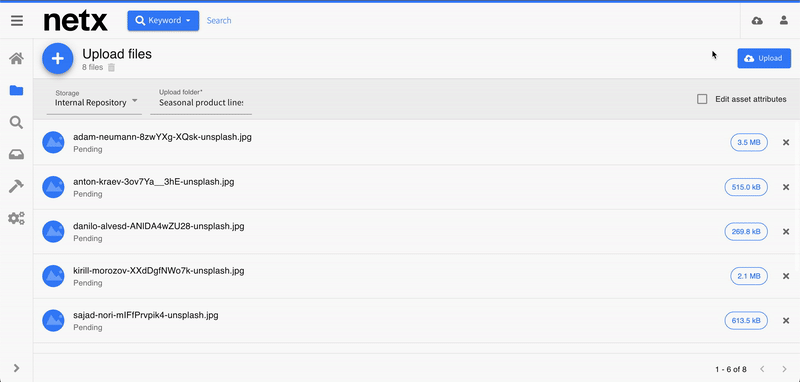Open Search section in sidebar
800x382 pixels.
tap(16, 122)
